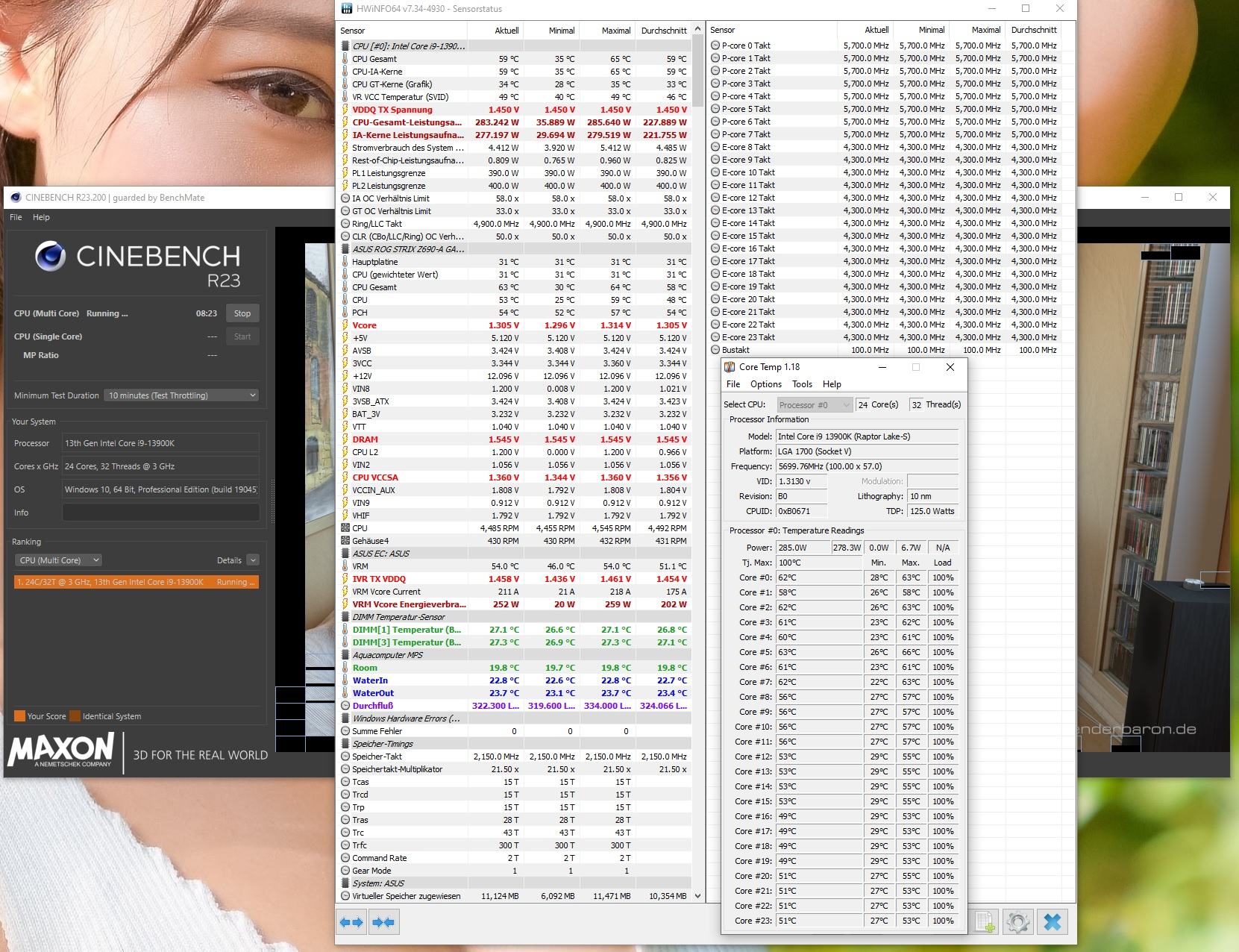Screen dimensions: 1239x952
Task: Maximize the HWiNFO64 Sensorstatus window
Action: point(1026,9)
